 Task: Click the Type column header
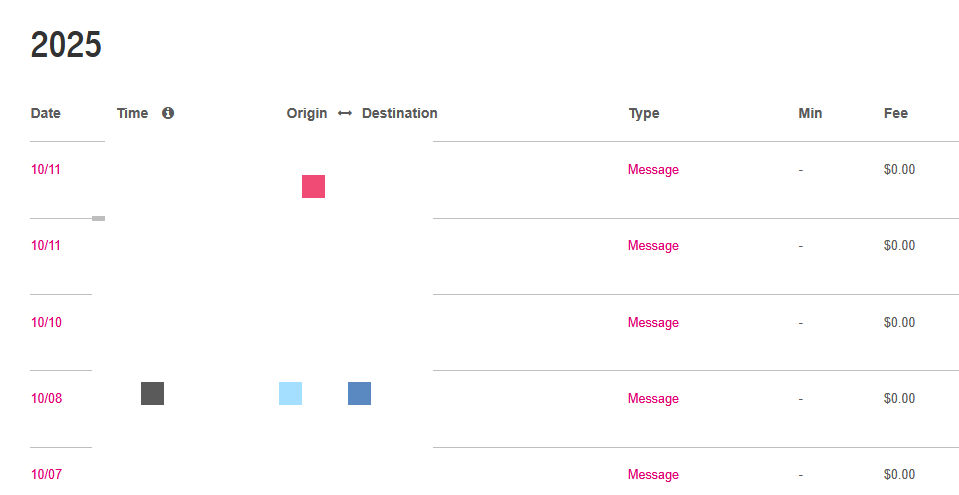pos(644,113)
